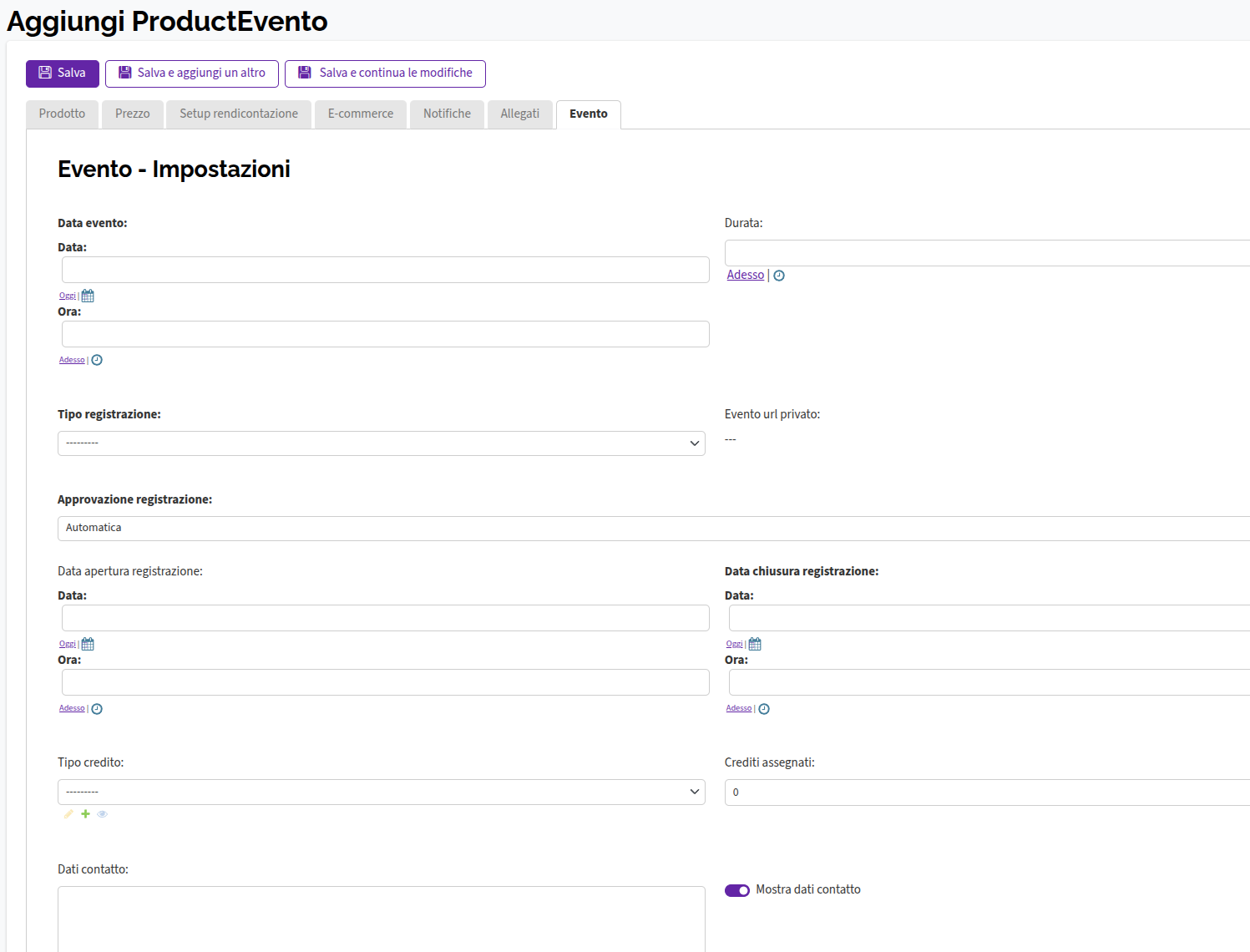Open the Tipo registrazione dropdown

click(x=382, y=443)
